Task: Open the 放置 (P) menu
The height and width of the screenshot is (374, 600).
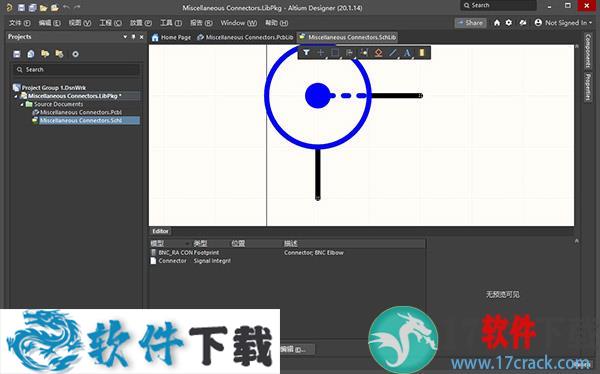Action: coord(140,23)
